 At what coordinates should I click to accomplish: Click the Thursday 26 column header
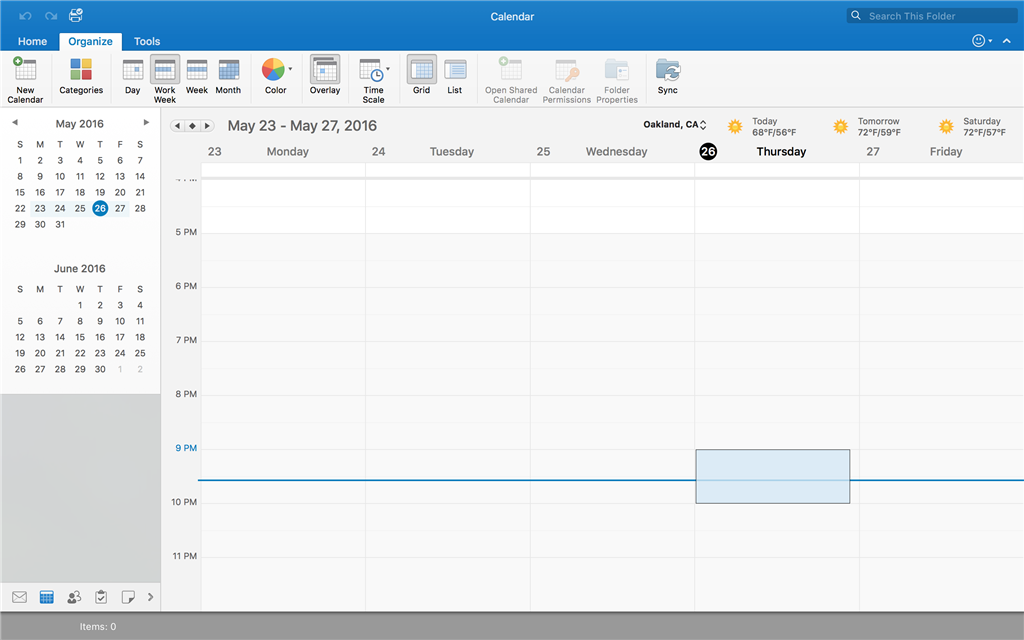tap(777, 152)
